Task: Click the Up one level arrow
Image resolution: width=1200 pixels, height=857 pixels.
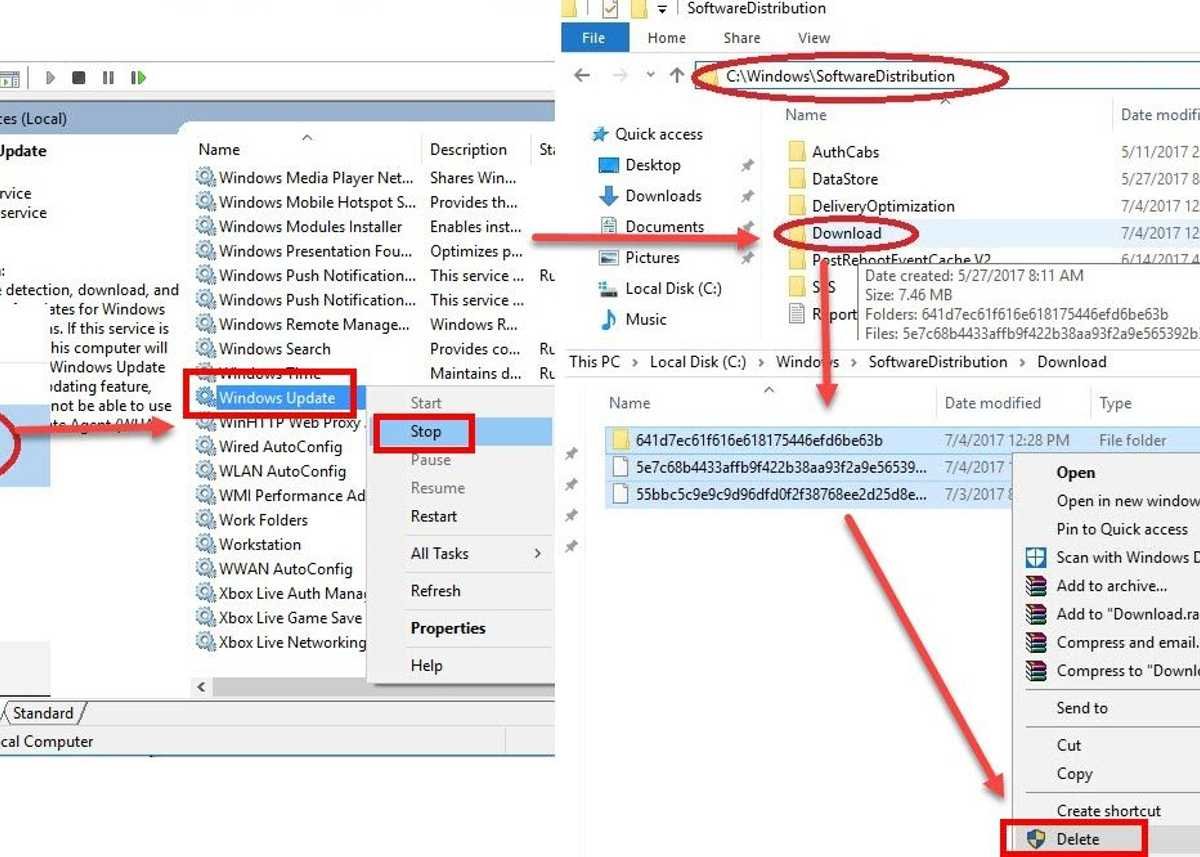Action: pos(677,75)
